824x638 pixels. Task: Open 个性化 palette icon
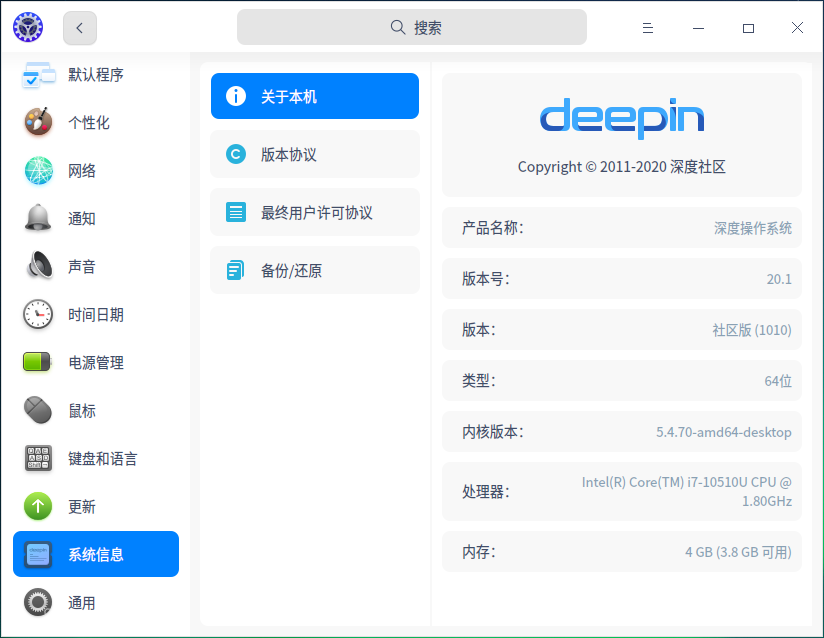(38, 122)
